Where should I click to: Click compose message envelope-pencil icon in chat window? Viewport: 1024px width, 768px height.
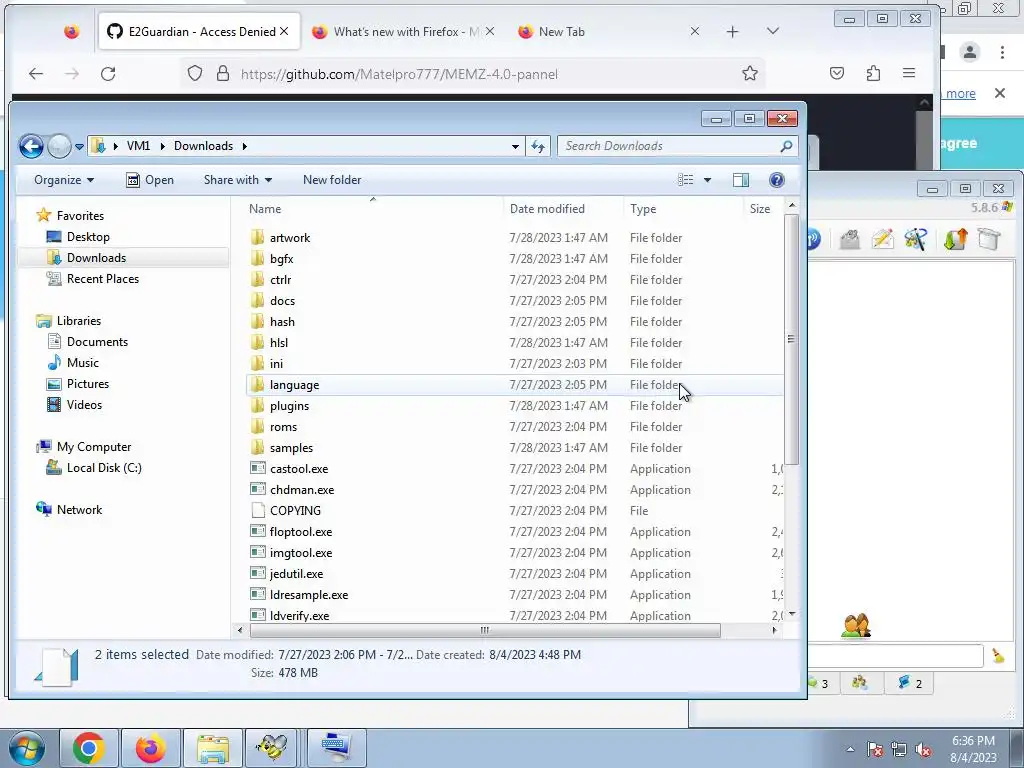click(882, 240)
